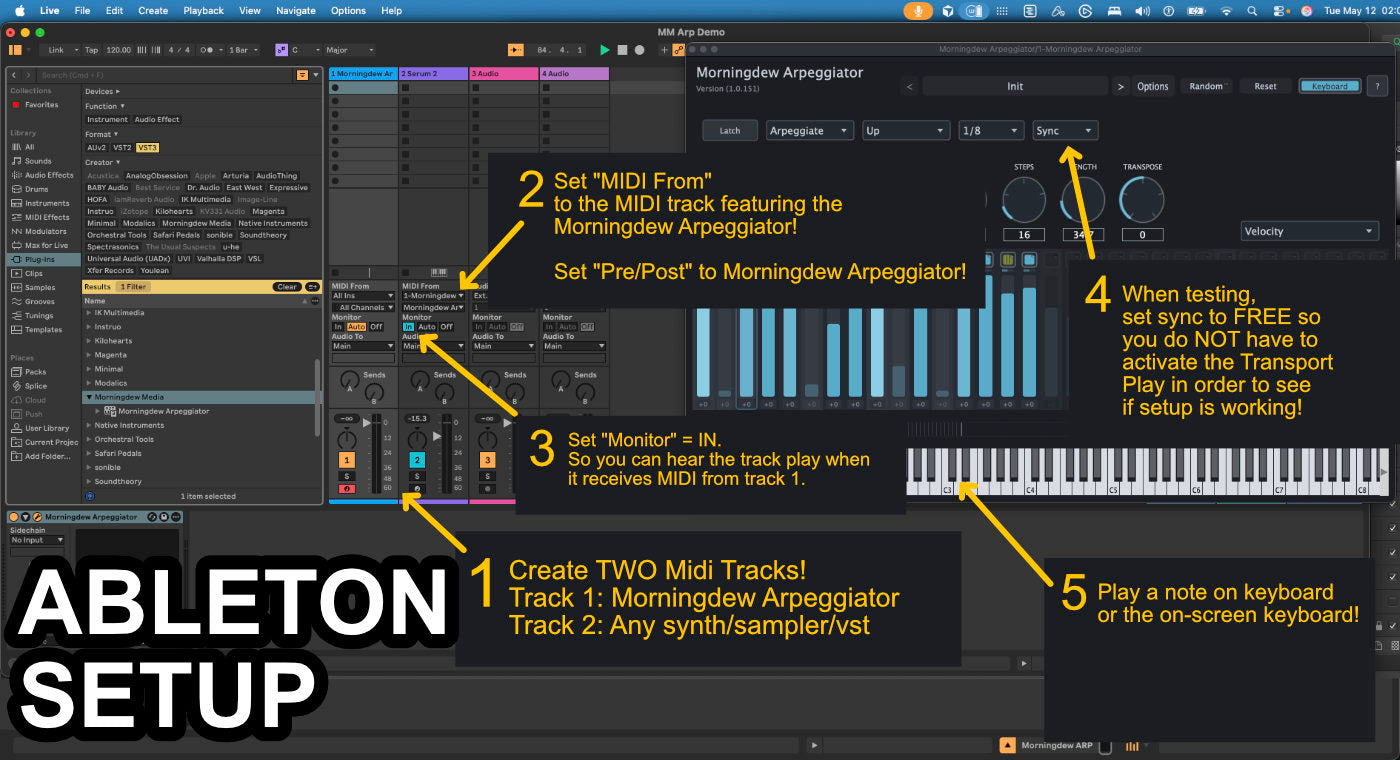The height and width of the screenshot is (760, 1400).
Task: Toggle track 2 activator button
Action: [x=417, y=460]
